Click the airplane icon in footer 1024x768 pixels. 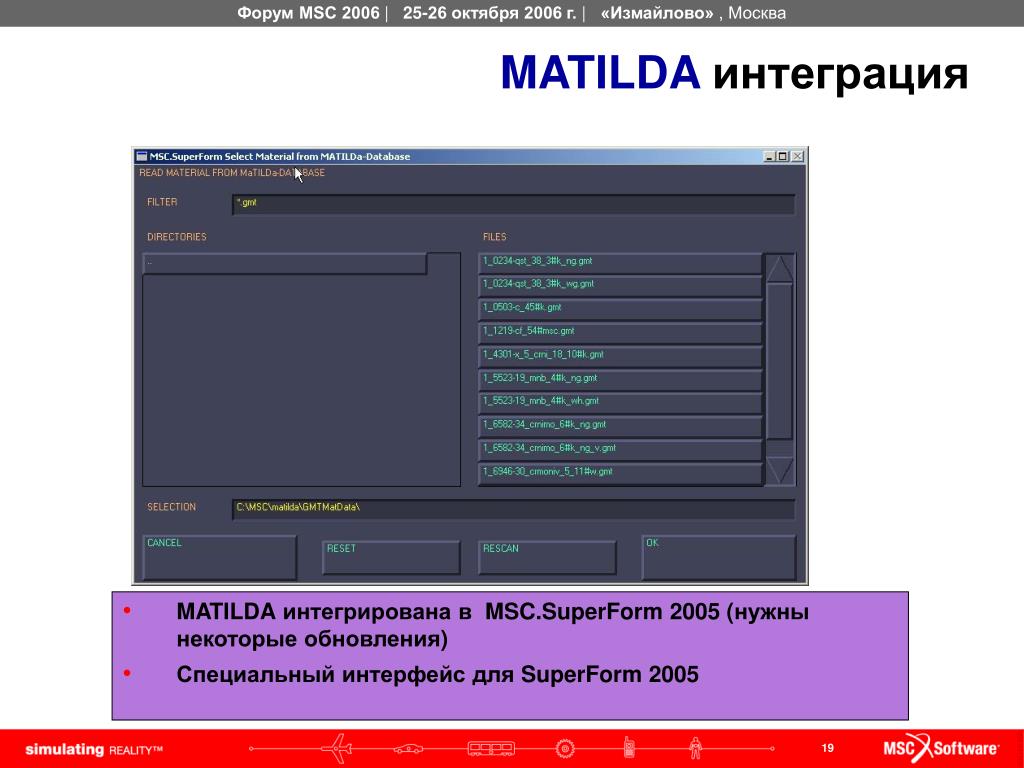click(x=338, y=748)
